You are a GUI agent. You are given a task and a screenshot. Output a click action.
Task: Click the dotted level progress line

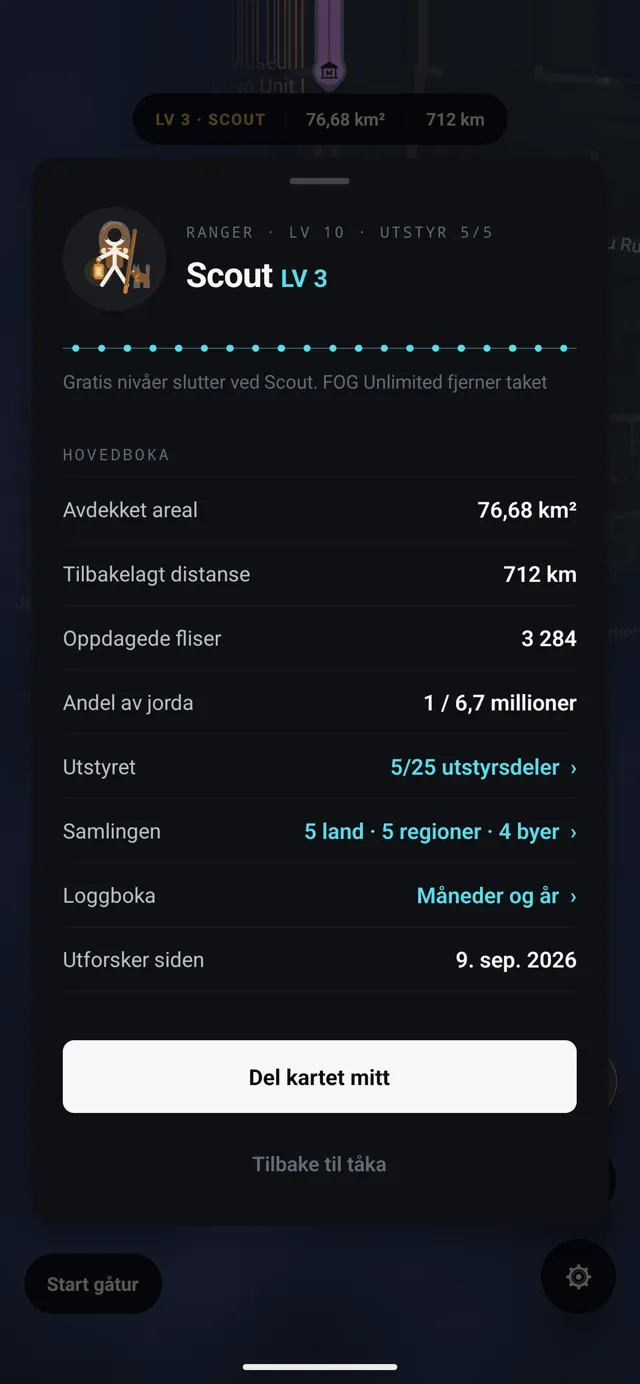click(x=320, y=348)
